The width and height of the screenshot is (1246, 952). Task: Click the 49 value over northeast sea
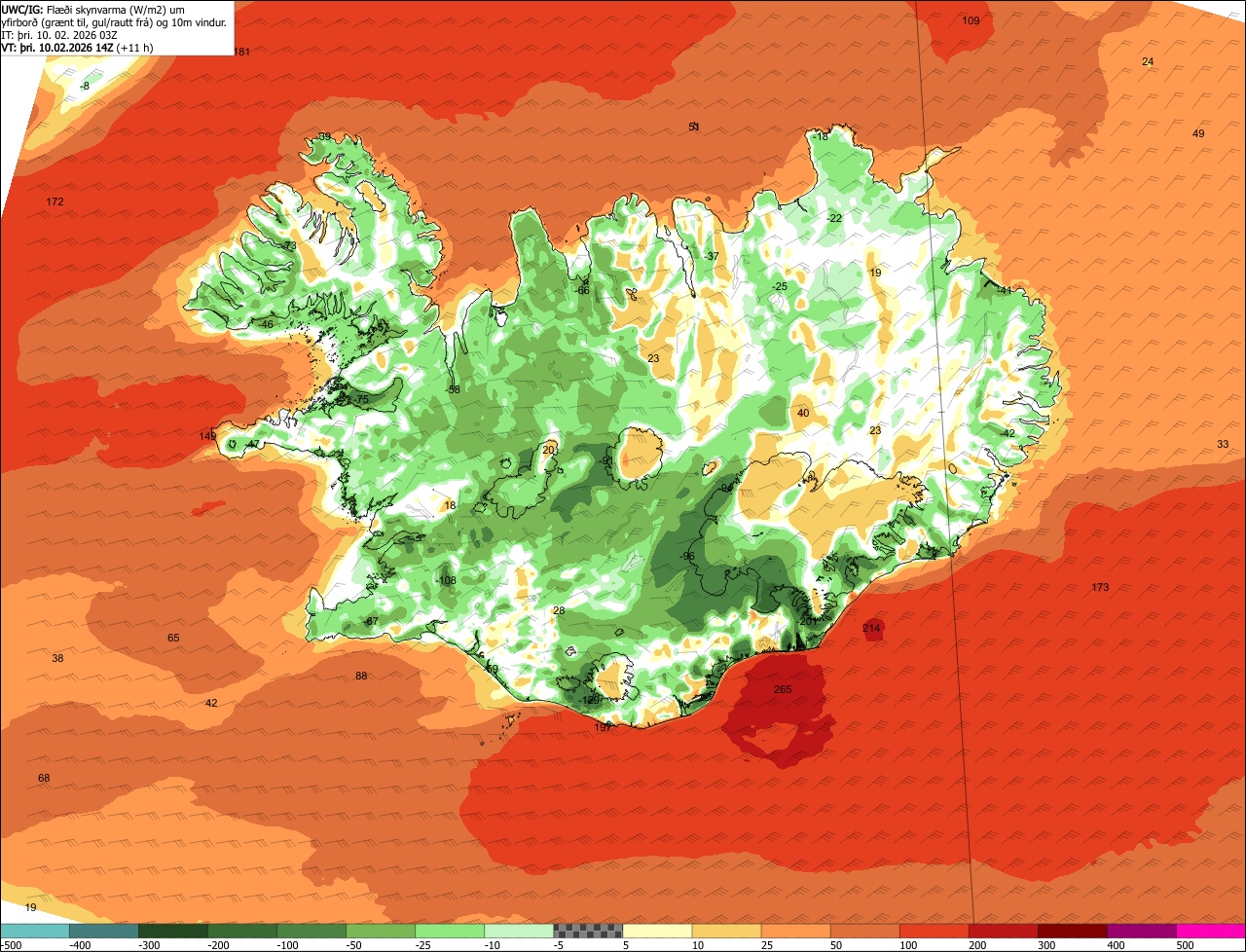pos(1198,133)
